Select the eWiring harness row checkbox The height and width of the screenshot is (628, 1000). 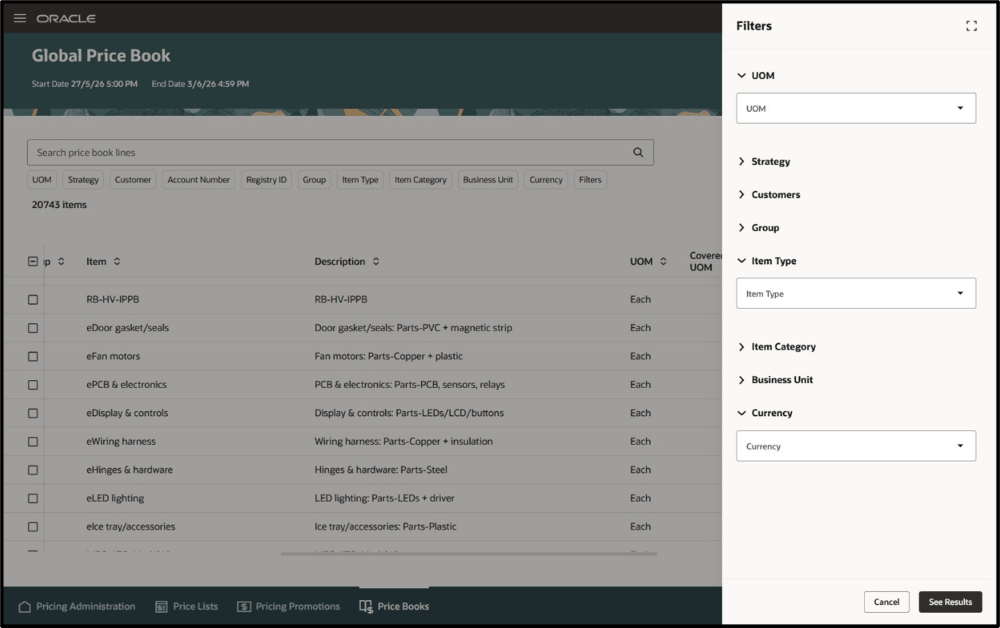tap(33, 442)
